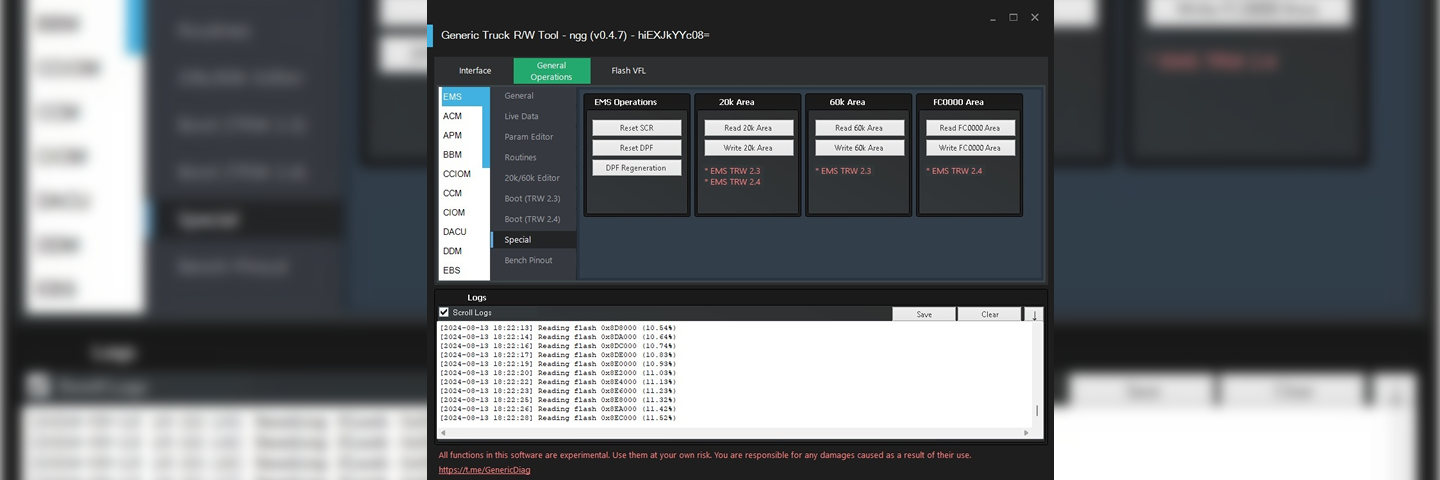Go to Bench Pinout section
Viewport: 1440px width, 480px height.
coord(528,261)
